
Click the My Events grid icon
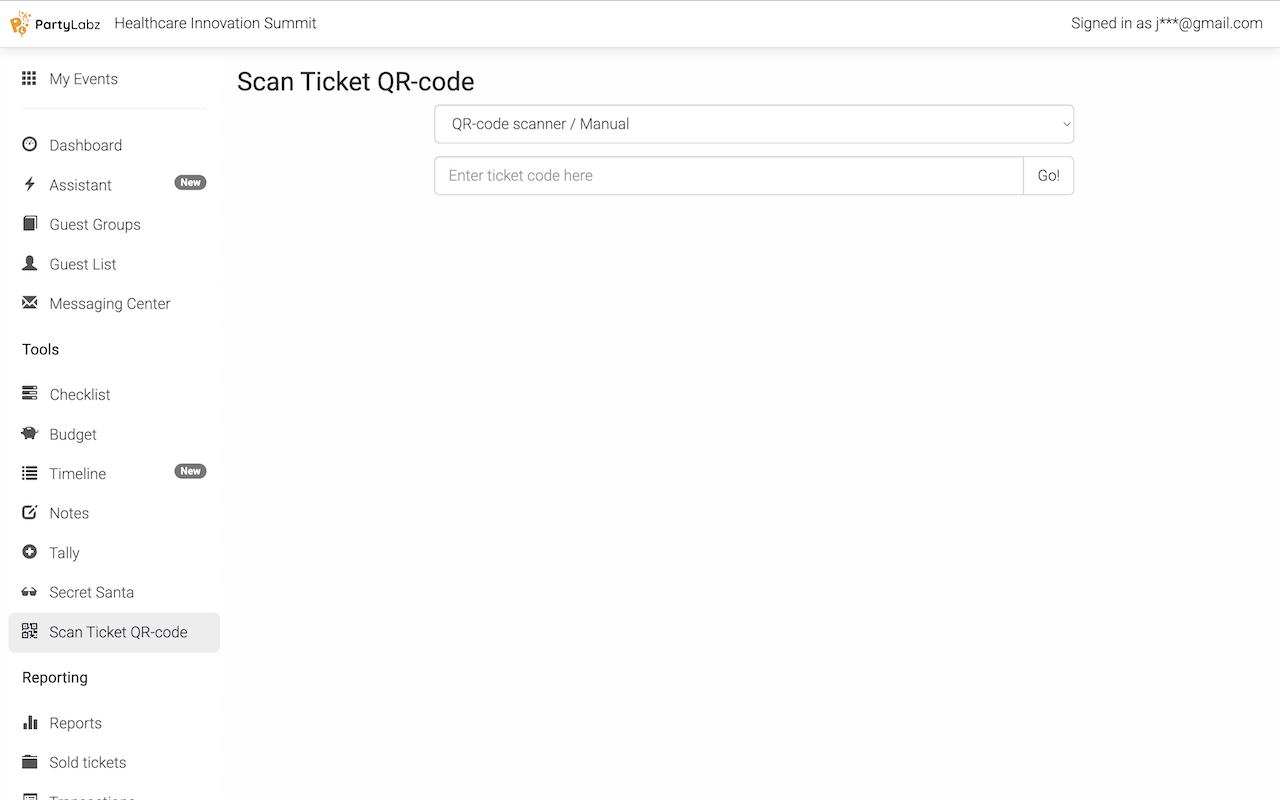[29, 78]
